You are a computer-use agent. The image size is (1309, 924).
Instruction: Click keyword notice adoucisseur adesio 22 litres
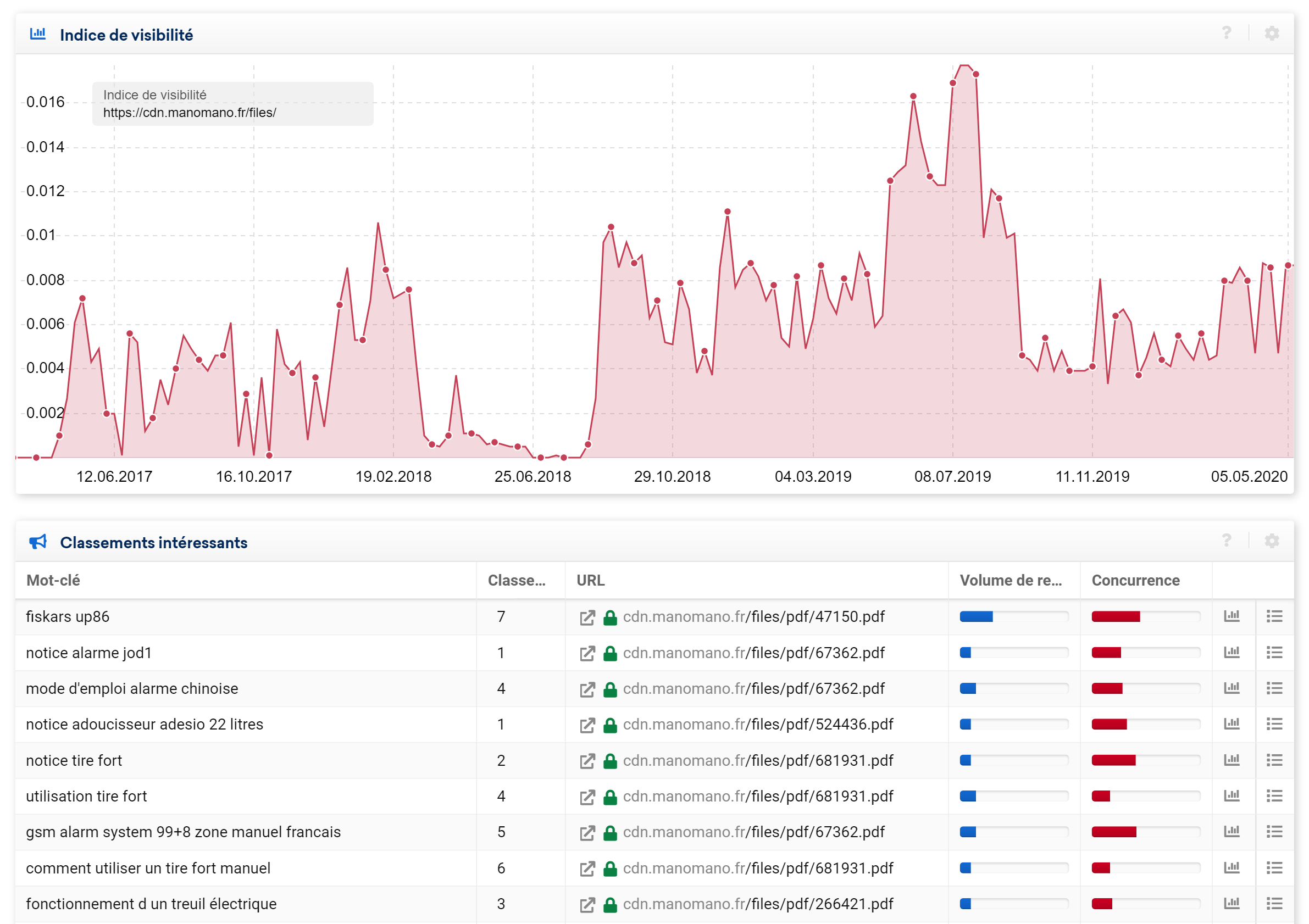coord(144,725)
